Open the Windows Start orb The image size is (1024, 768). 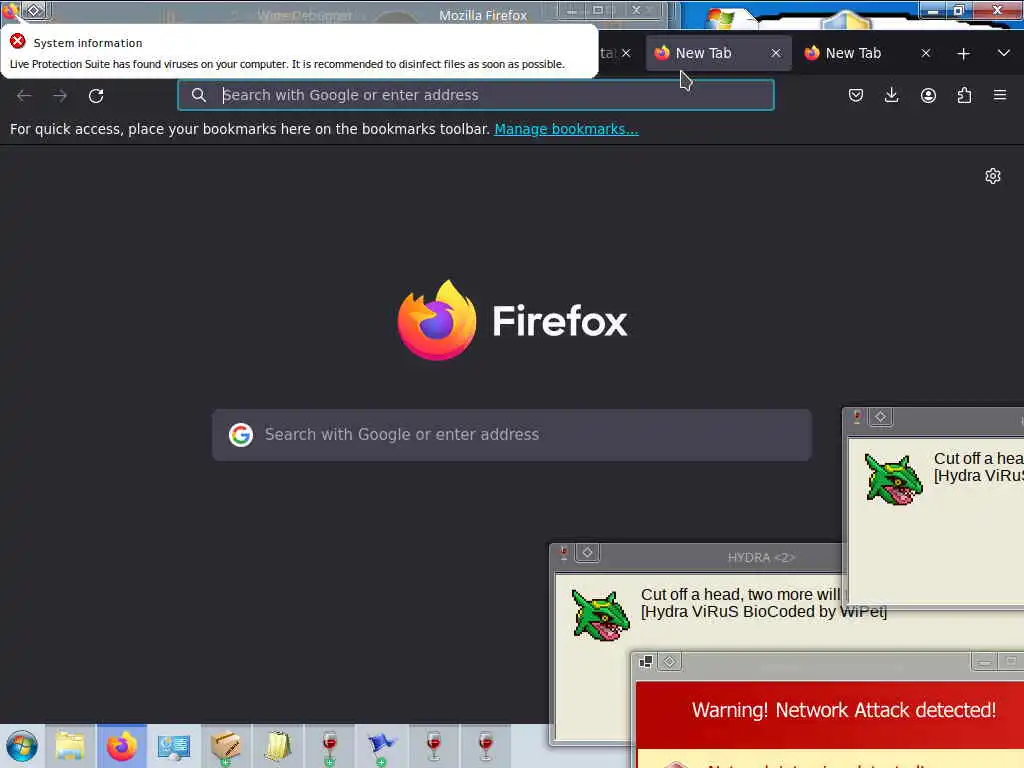[22, 746]
